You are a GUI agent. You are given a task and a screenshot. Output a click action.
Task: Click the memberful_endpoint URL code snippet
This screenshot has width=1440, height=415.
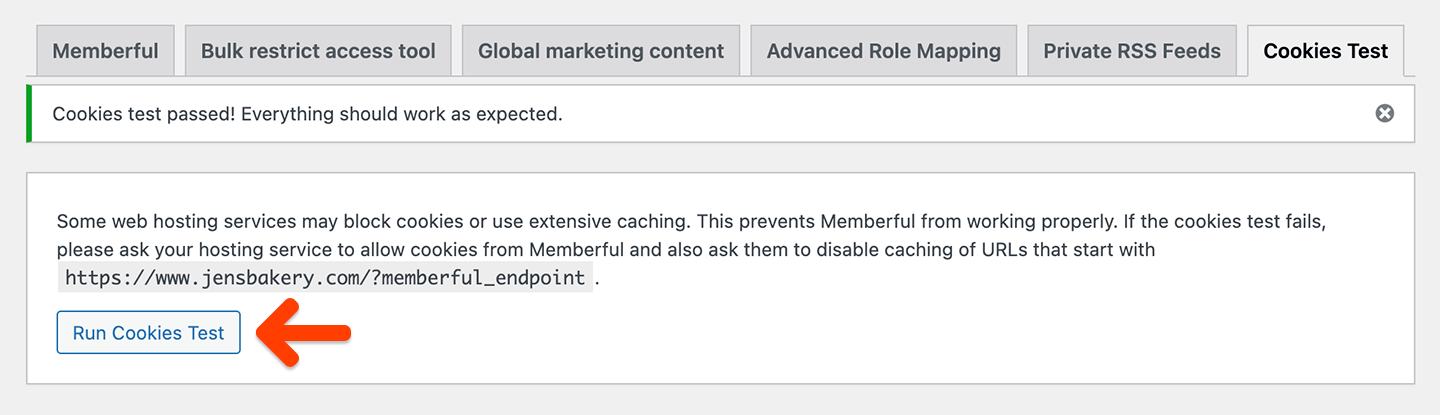pyautogui.click(x=325, y=278)
